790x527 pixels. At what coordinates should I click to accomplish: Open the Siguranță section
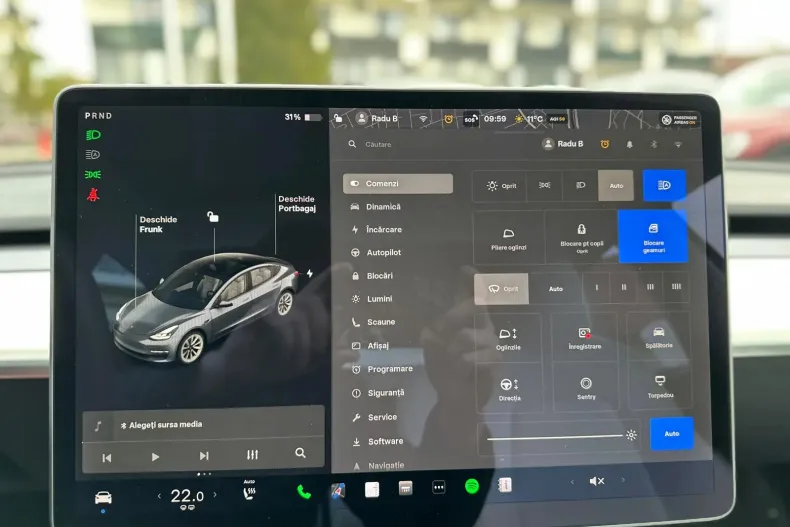[378, 392]
